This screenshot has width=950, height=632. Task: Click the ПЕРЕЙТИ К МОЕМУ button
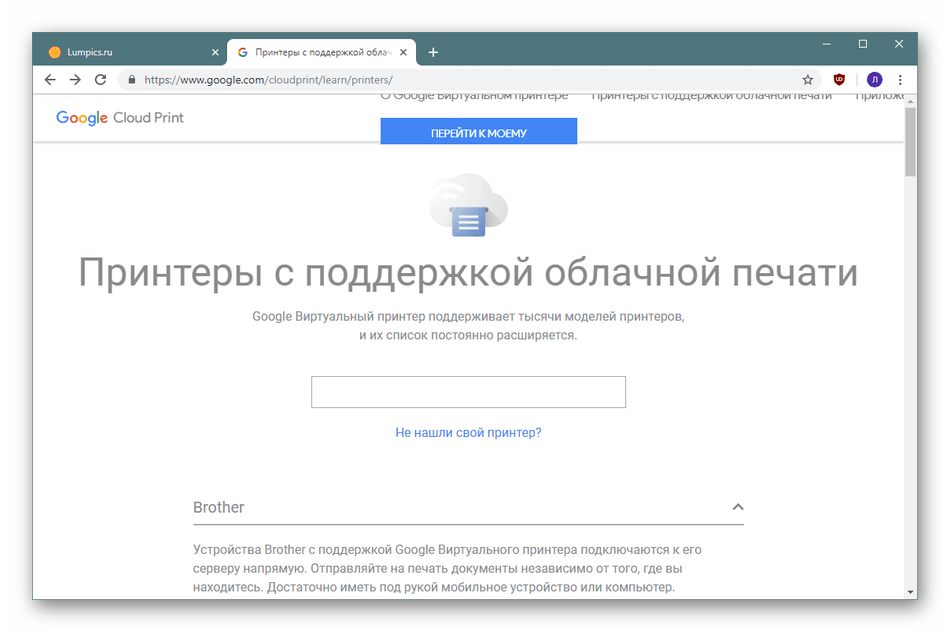point(479,131)
